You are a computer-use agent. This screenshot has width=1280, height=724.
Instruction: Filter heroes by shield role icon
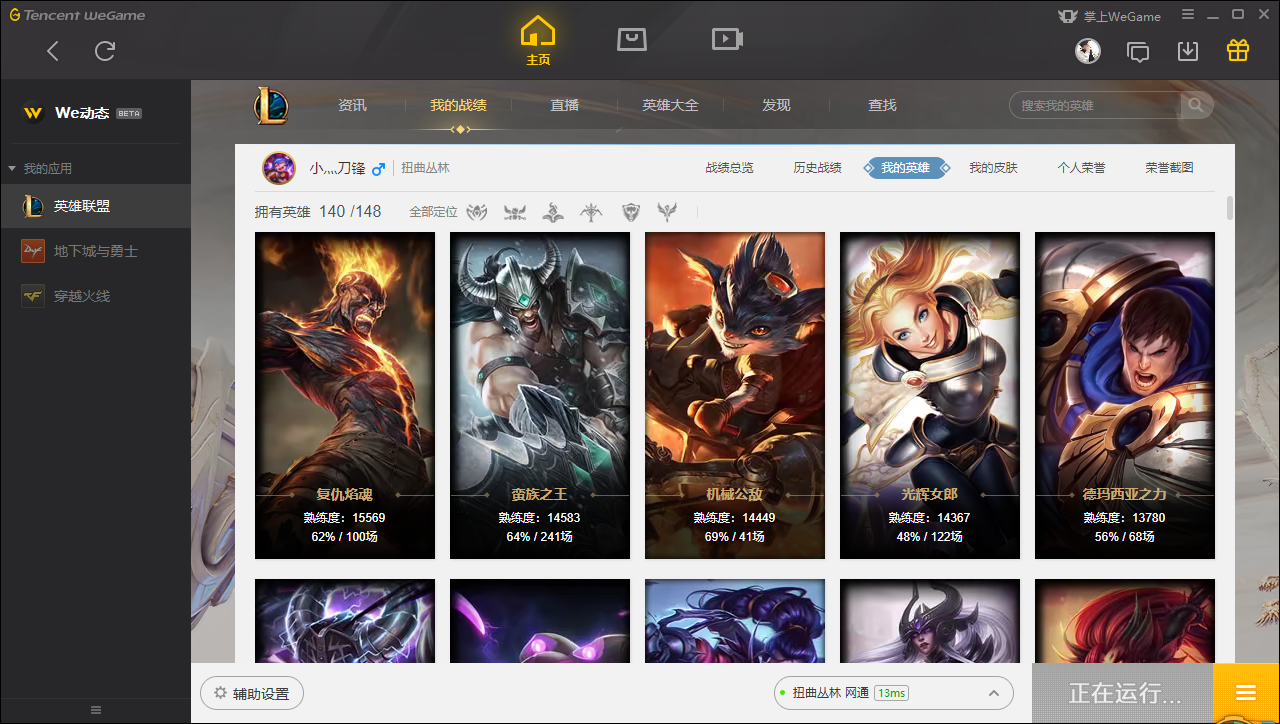tap(630, 212)
